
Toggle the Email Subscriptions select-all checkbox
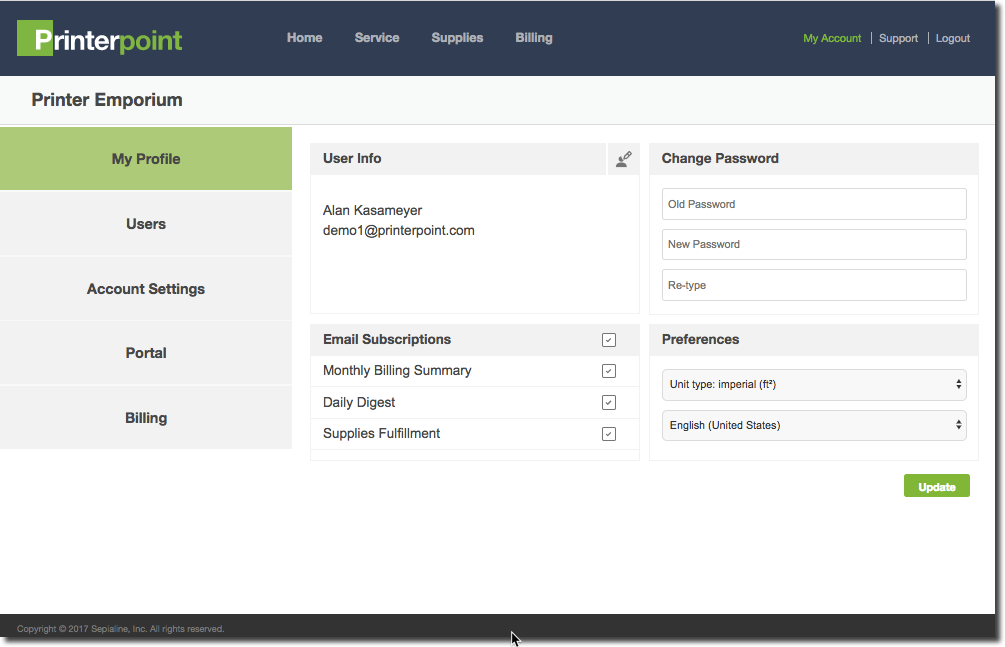click(x=609, y=340)
